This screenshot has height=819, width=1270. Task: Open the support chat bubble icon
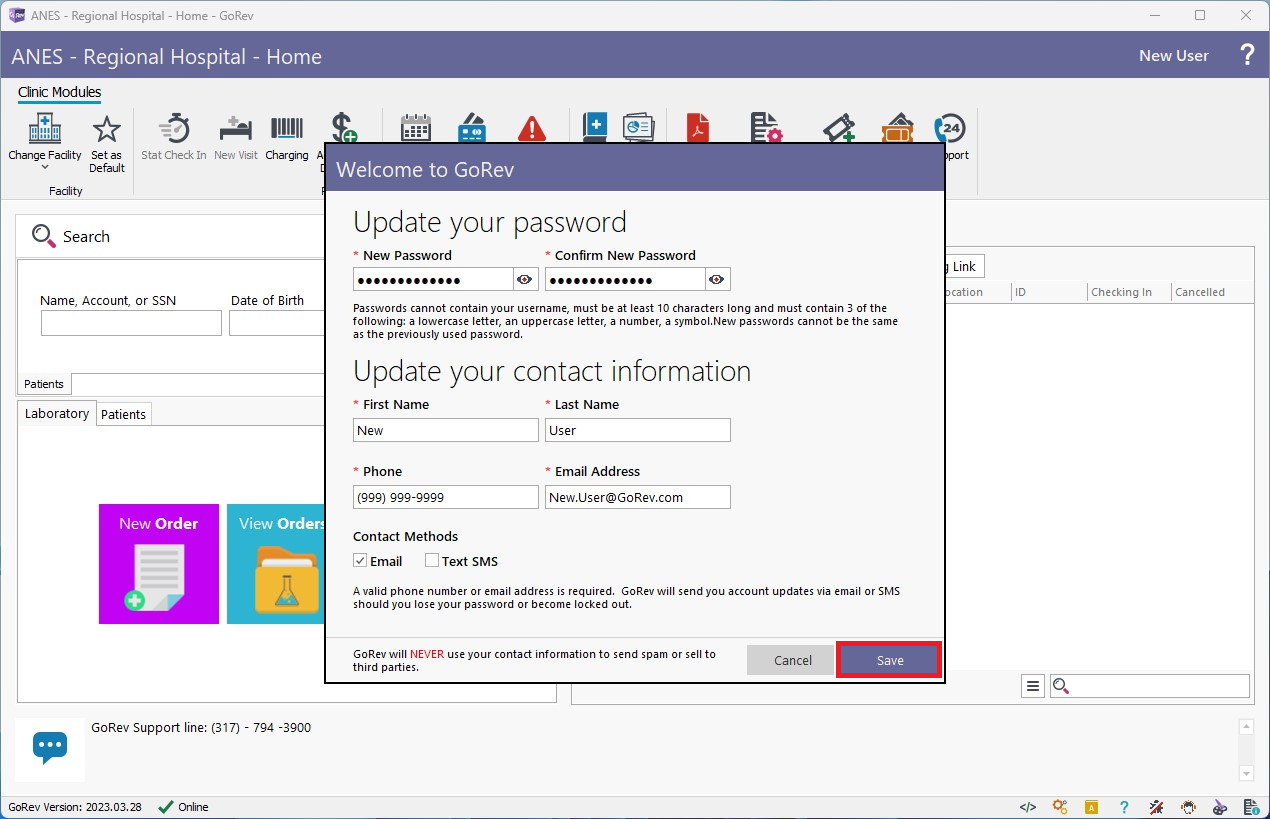(50, 747)
